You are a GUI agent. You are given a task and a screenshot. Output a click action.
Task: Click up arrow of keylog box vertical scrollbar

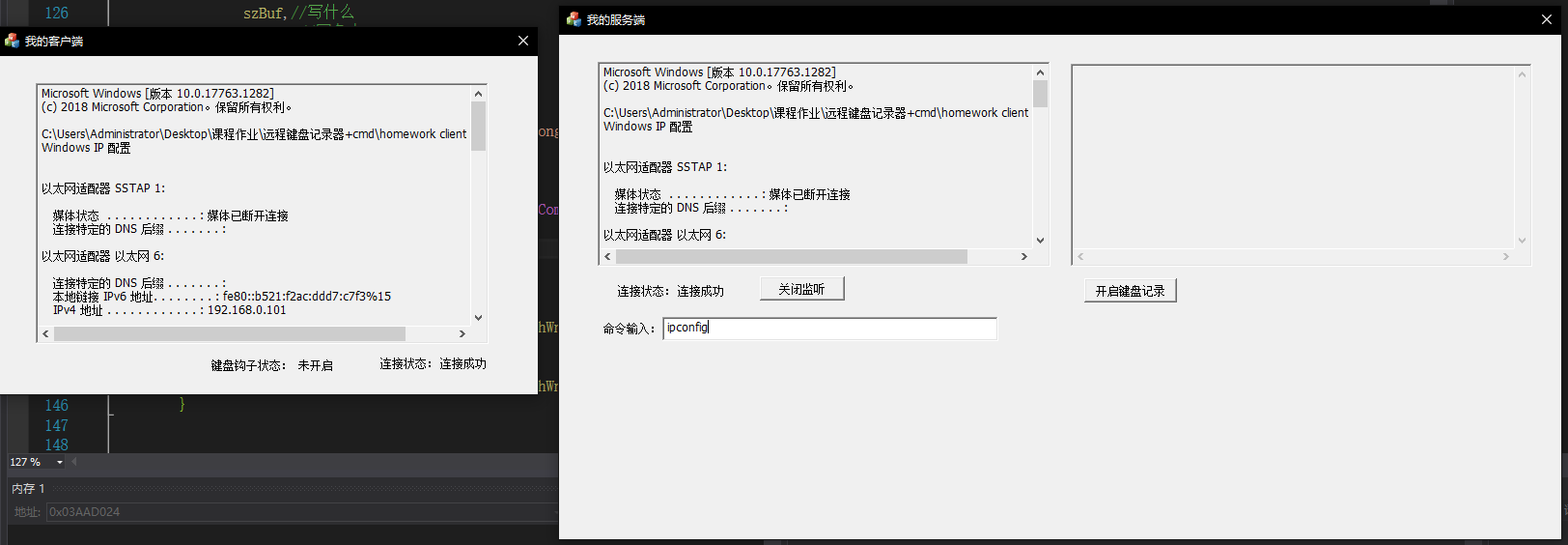(1523, 74)
